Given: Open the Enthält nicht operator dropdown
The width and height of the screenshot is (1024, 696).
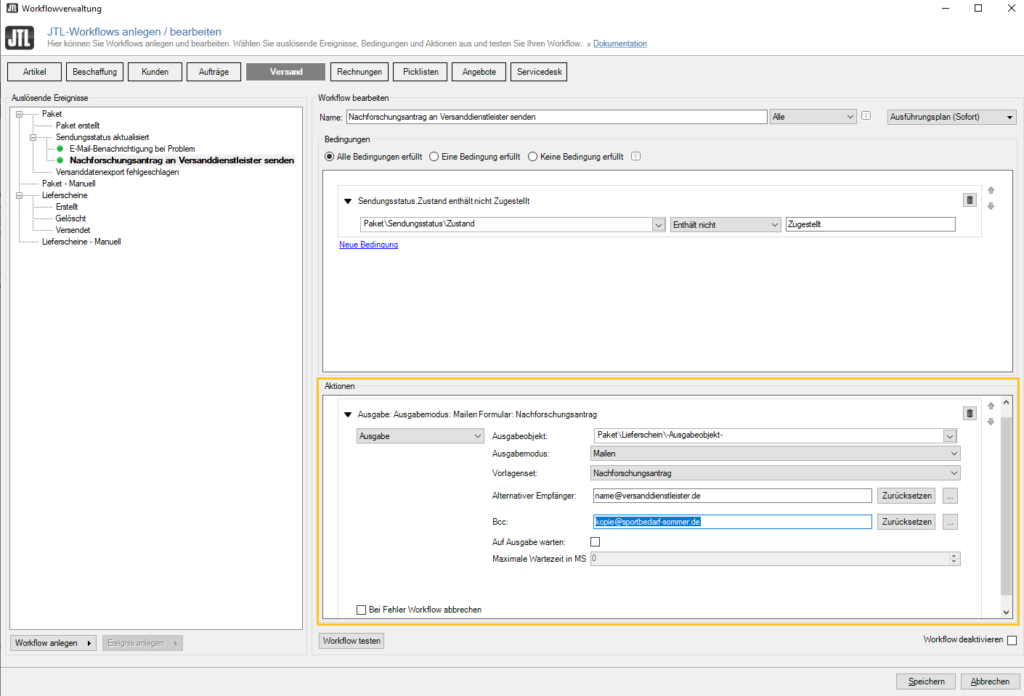Looking at the screenshot, I should point(725,225).
